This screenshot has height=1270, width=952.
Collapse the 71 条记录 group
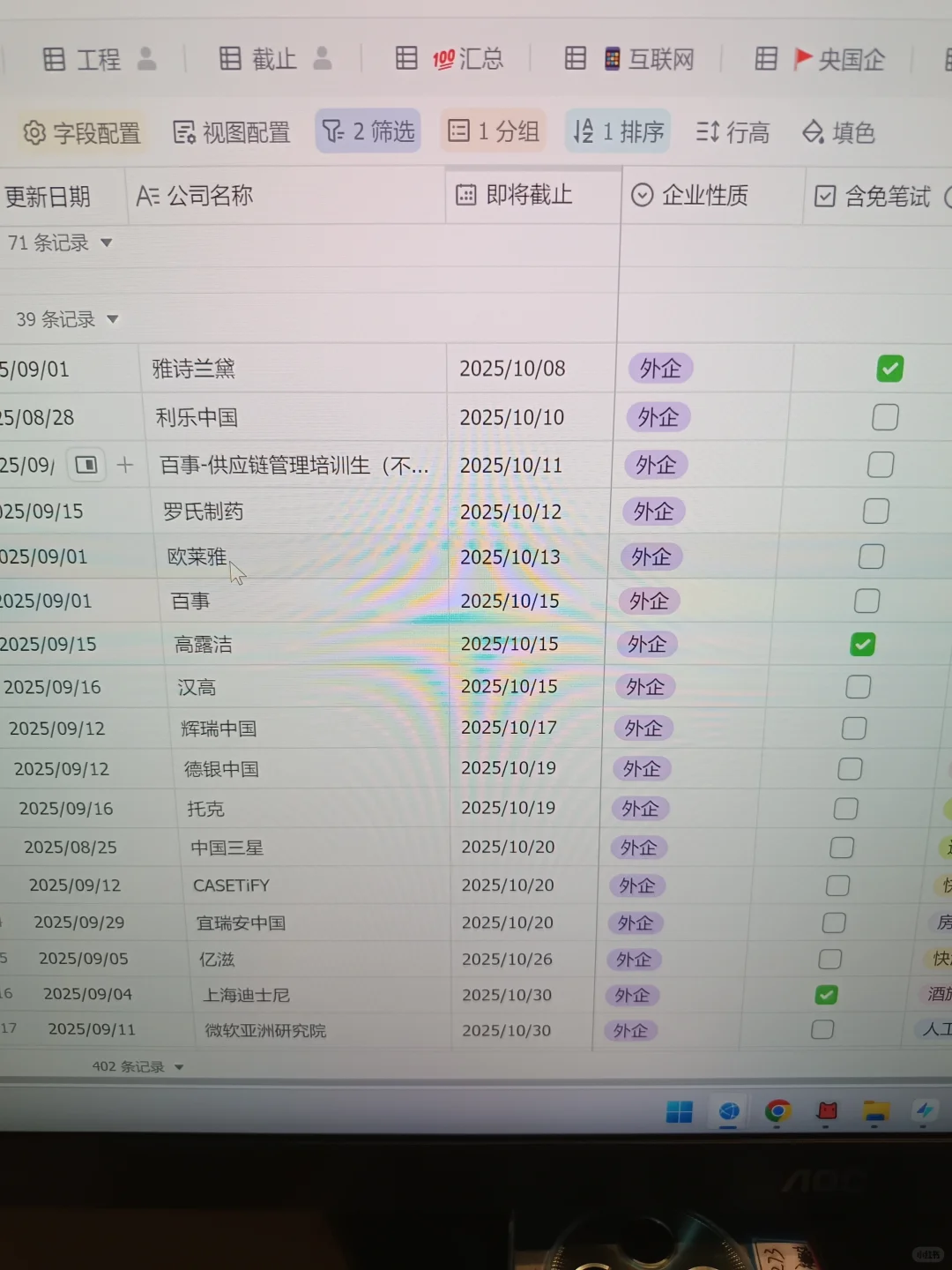tap(106, 243)
